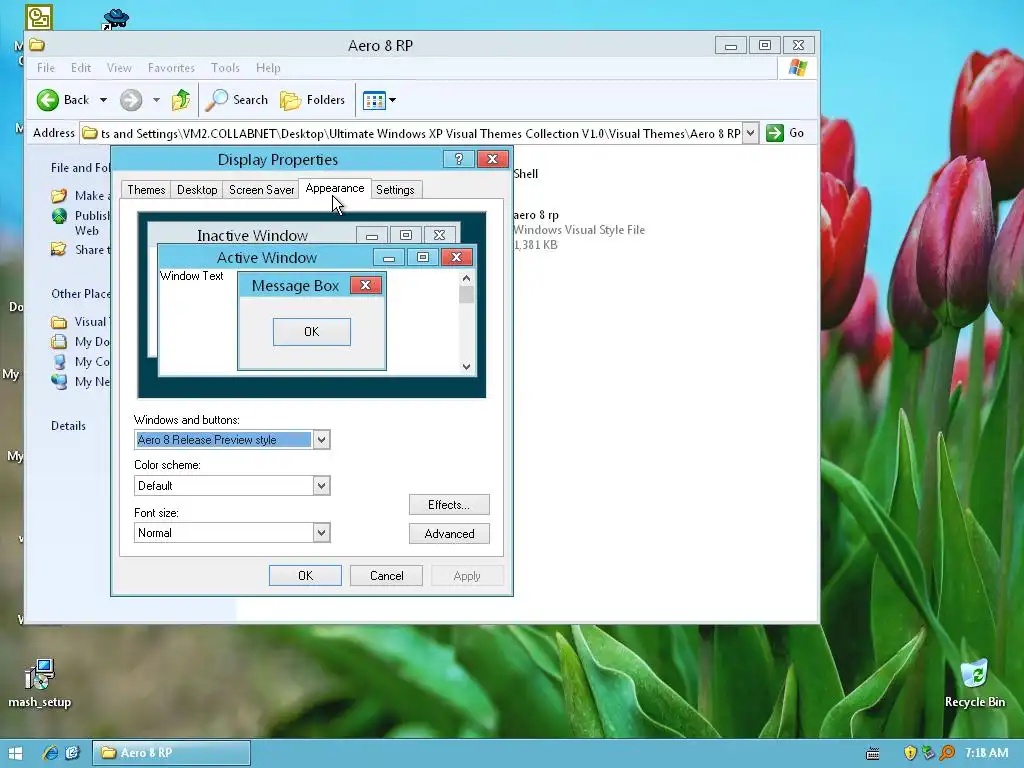Open Windows and buttons style dropdown
Viewport: 1024px width, 768px height.
[x=321, y=440]
